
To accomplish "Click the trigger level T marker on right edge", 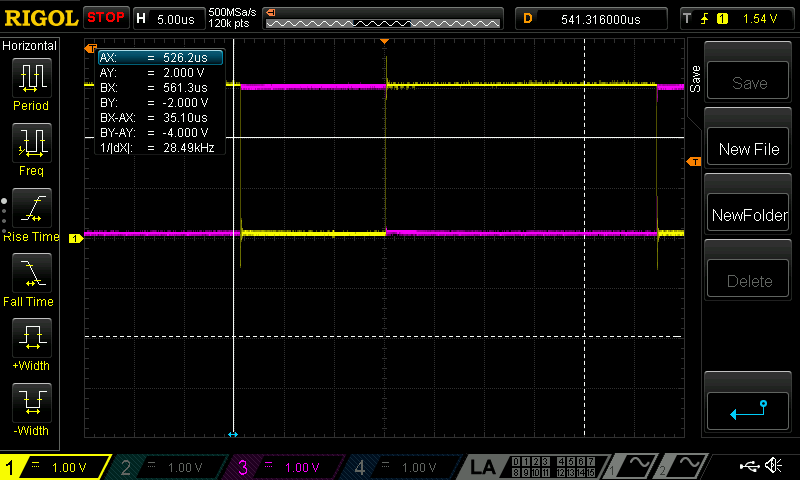I will pyautogui.click(x=694, y=162).
